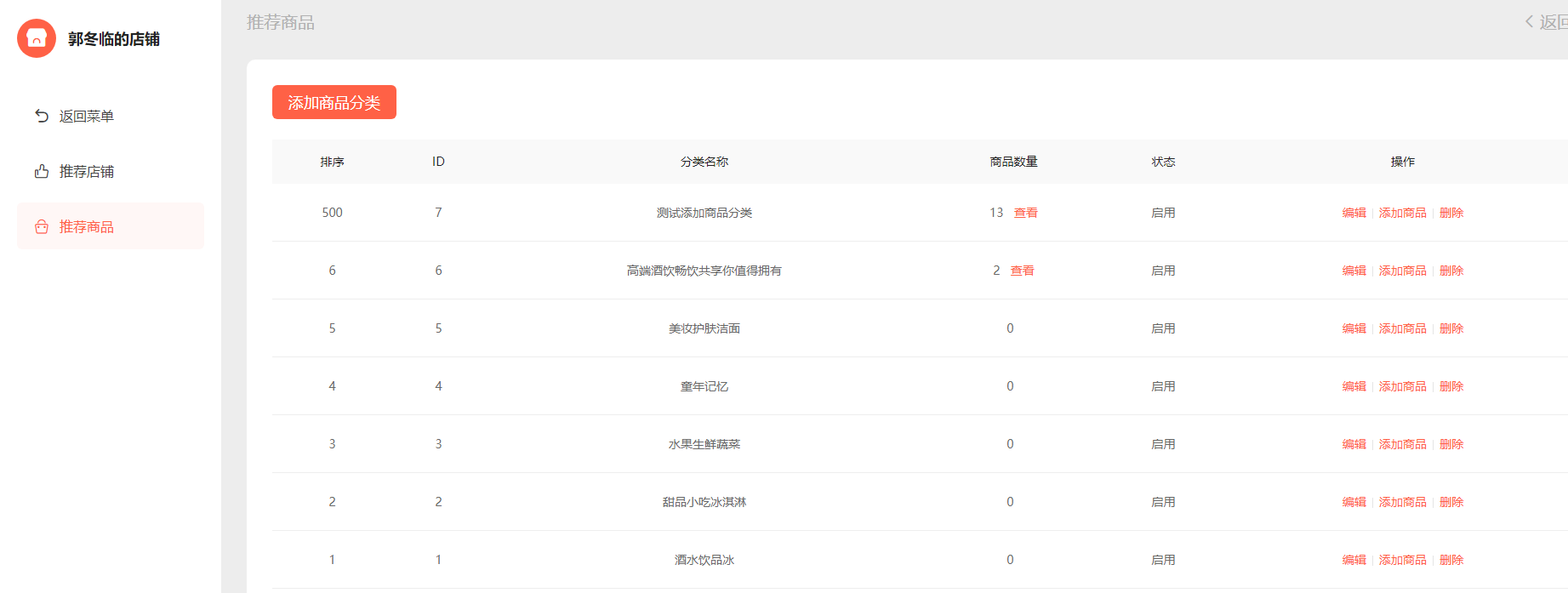Click the basket icon beside 推荐商品
The image size is (1568, 593).
[42, 226]
